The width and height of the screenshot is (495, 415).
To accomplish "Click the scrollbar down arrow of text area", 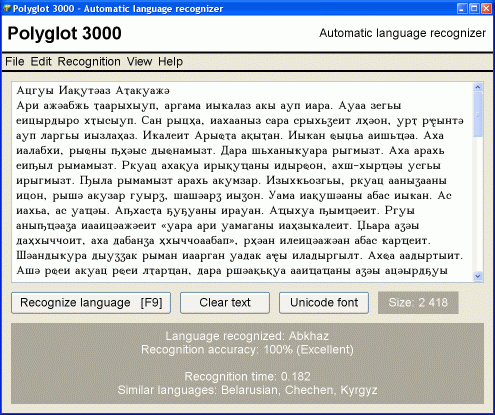I will coord(478,276).
